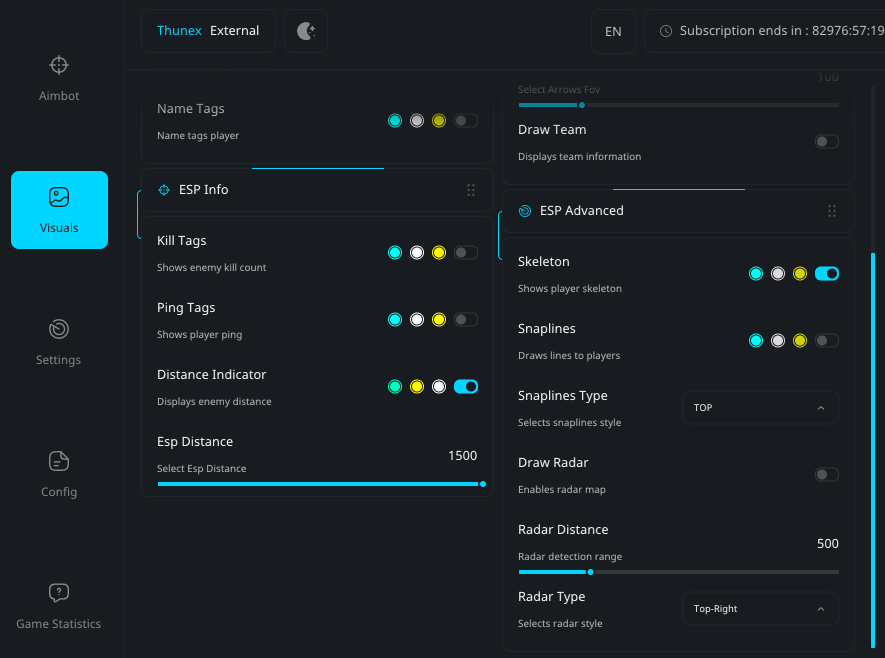Click the ESP Info drag handle
The height and width of the screenshot is (658, 885).
[471, 190]
